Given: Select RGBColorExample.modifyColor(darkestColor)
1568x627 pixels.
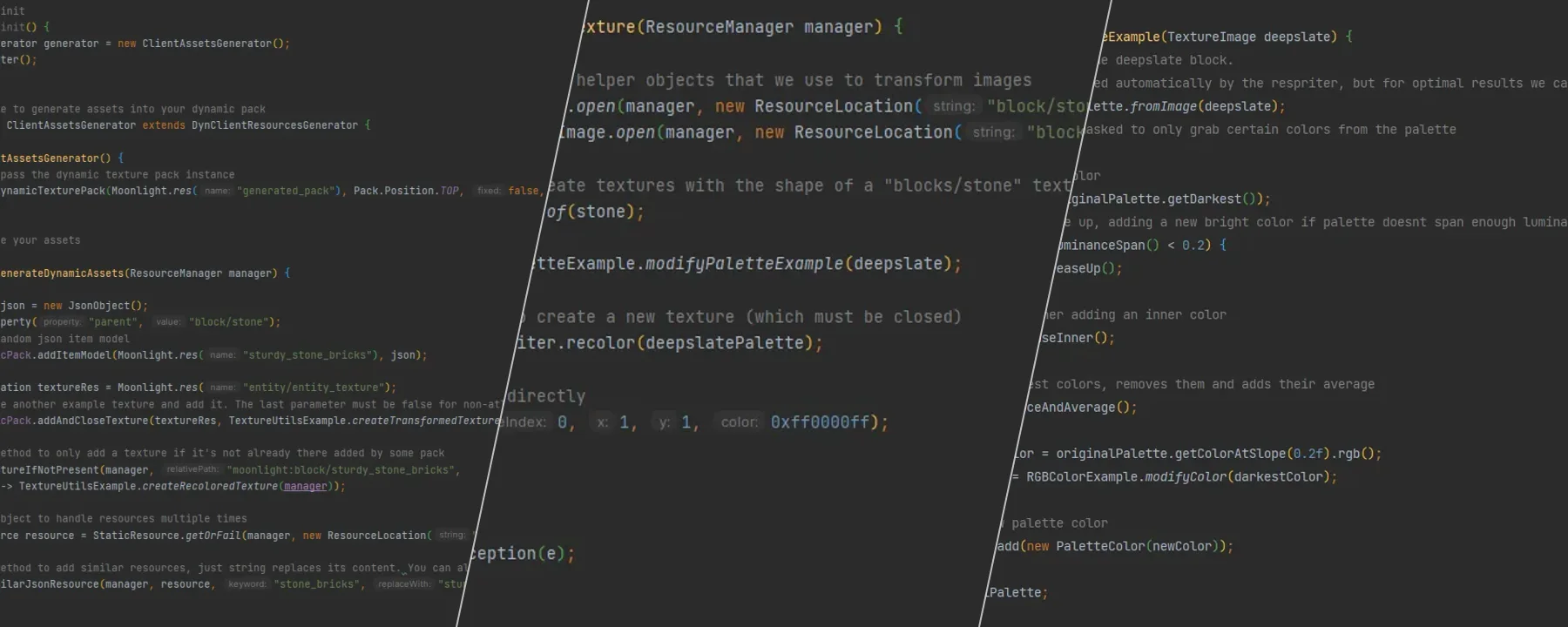Looking at the screenshot, I should [x=1177, y=477].
